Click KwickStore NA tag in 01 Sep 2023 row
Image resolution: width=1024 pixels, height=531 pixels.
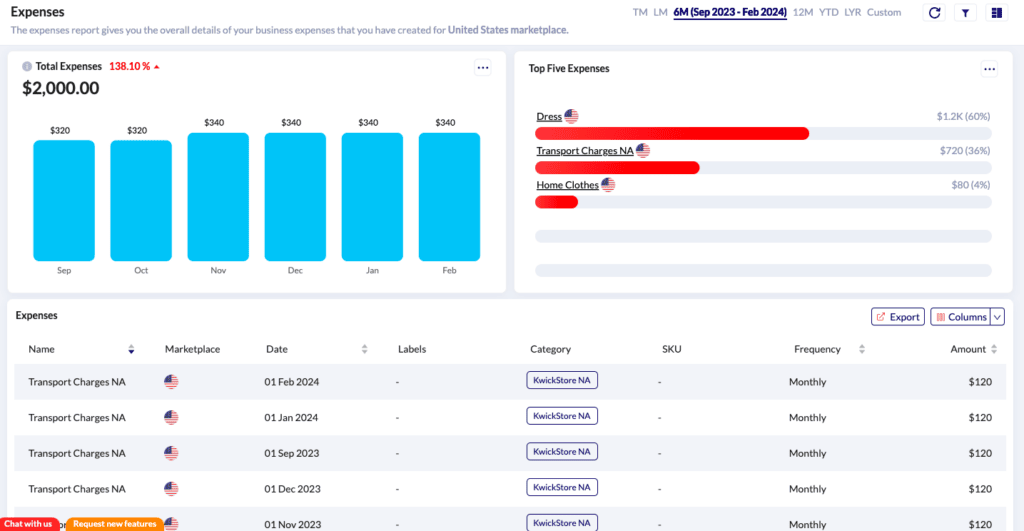pos(562,451)
